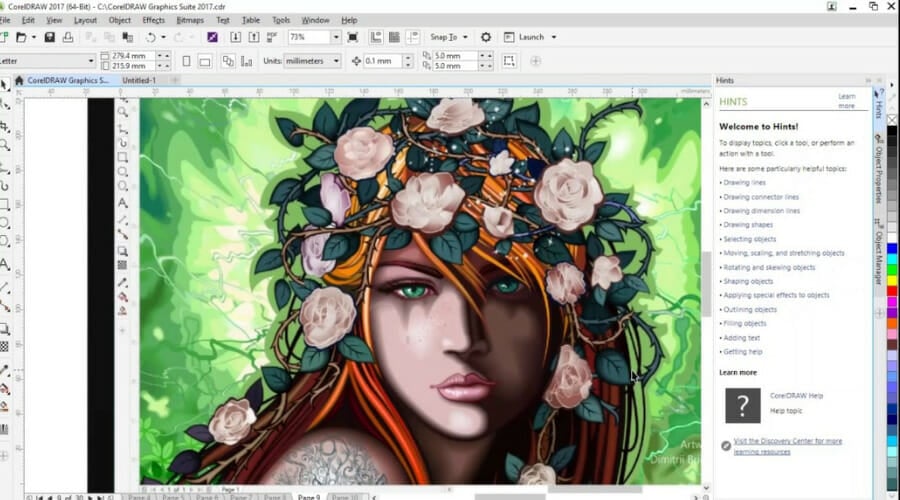900x500 pixels.
Task: Select the Interactive Fill tool in the left toolbox
Action: [x=5, y=389]
